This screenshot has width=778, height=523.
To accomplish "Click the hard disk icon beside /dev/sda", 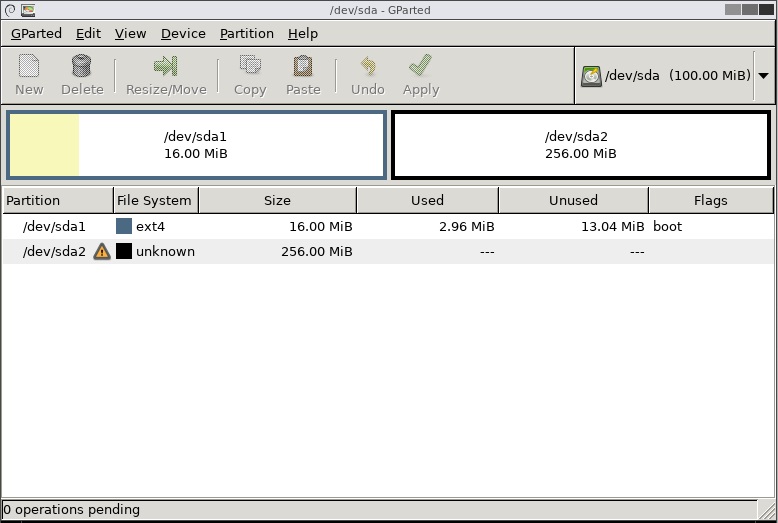I will [x=591, y=76].
